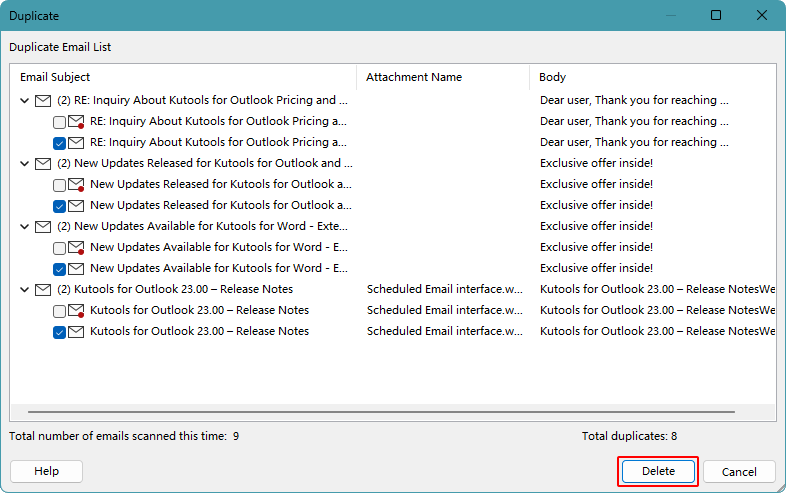Click red-dot envelope icon of unchecked Kutools for Word email
This screenshot has height=493, width=786.
(x=76, y=248)
